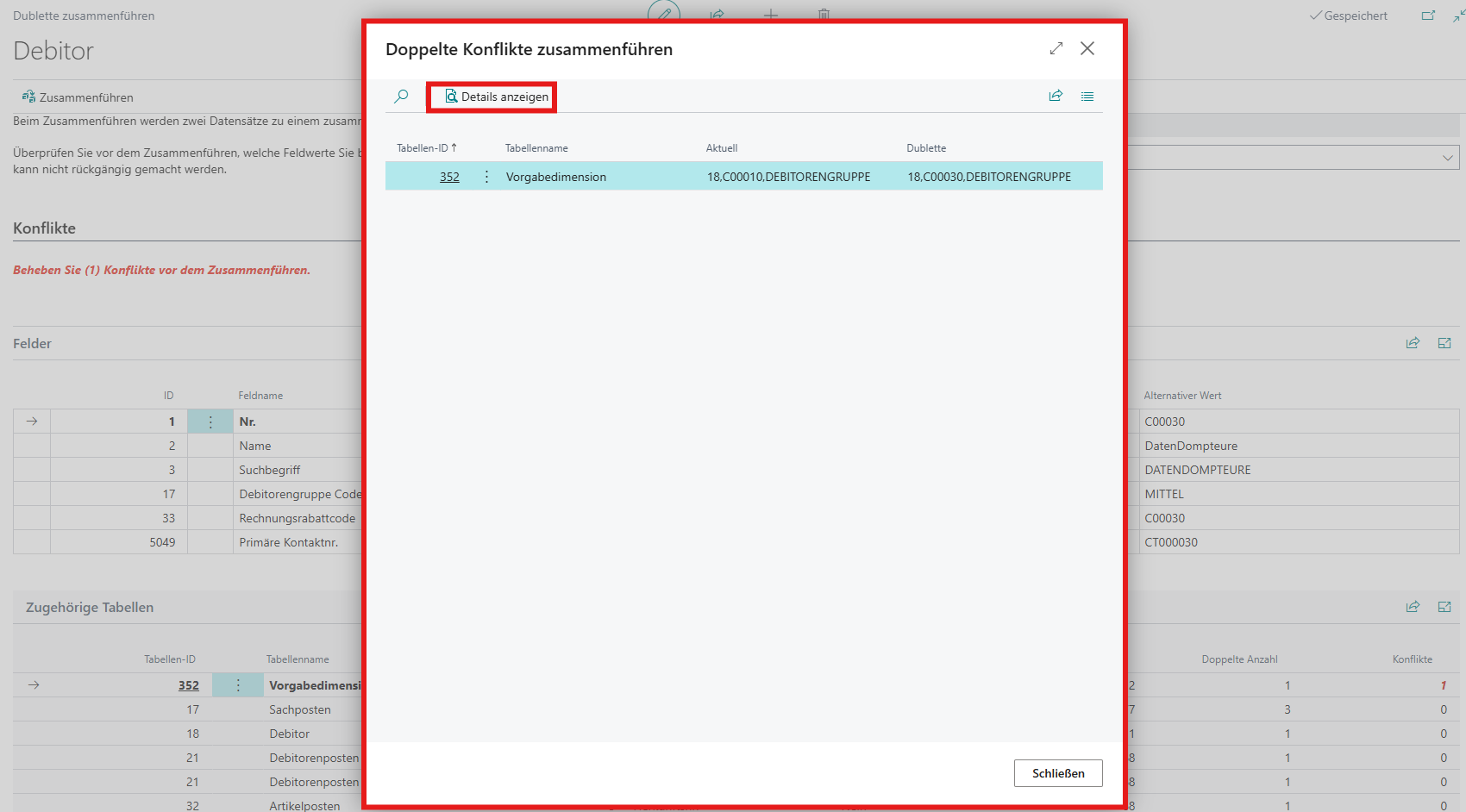Click the Tabellenname column header in dialog
The width and height of the screenshot is (1466, 812).
coord(536,148)
